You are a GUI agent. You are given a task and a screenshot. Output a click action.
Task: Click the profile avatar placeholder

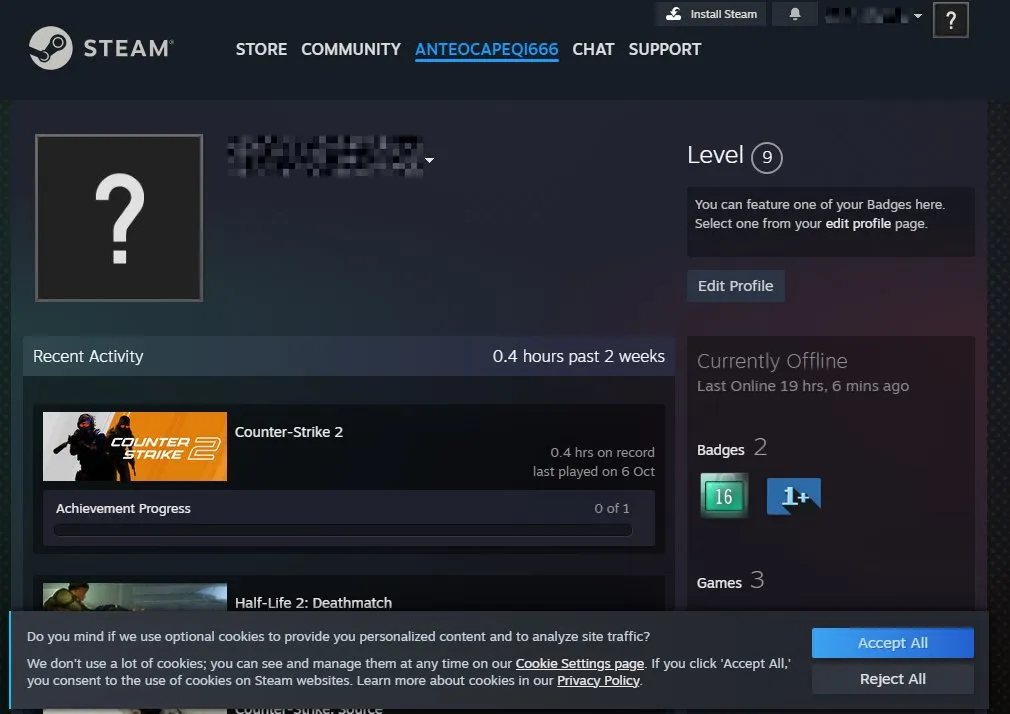click(x=119, y=218)
